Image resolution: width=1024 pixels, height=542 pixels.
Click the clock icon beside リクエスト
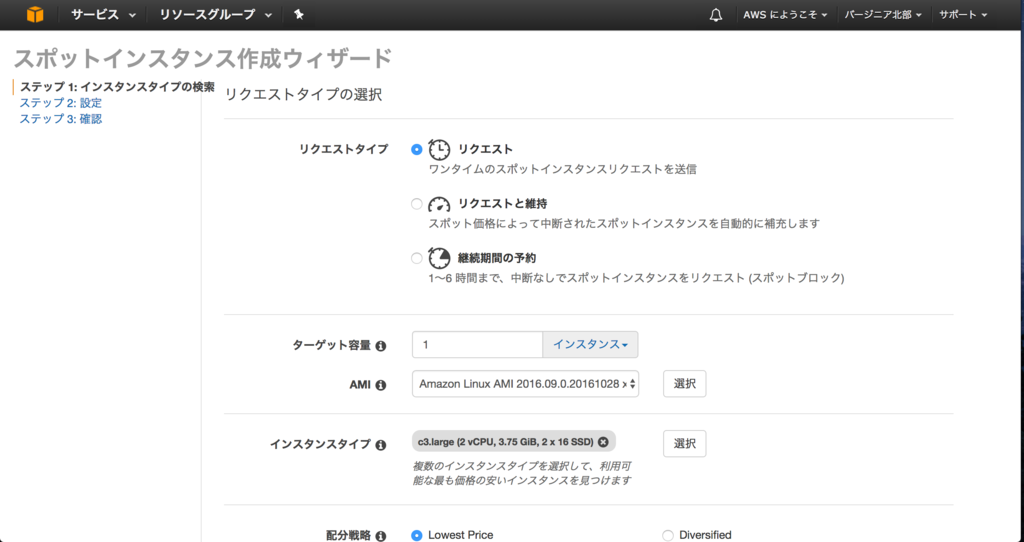pos(439,150)
